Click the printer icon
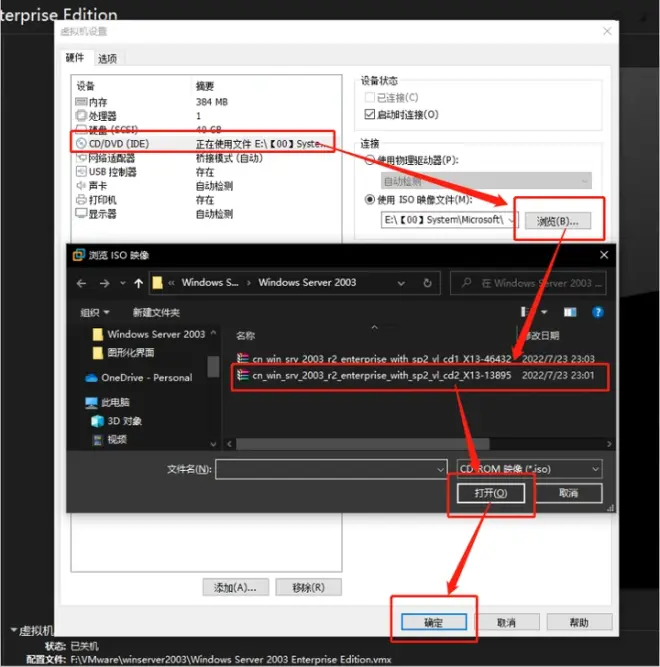Image resolution: width=660 pixels, height=667 pixels. 81,199
